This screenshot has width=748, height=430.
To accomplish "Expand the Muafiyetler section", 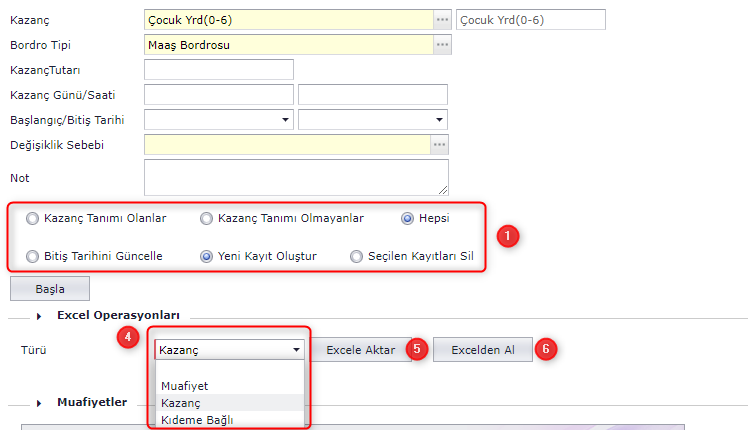I will pos(40,403).
